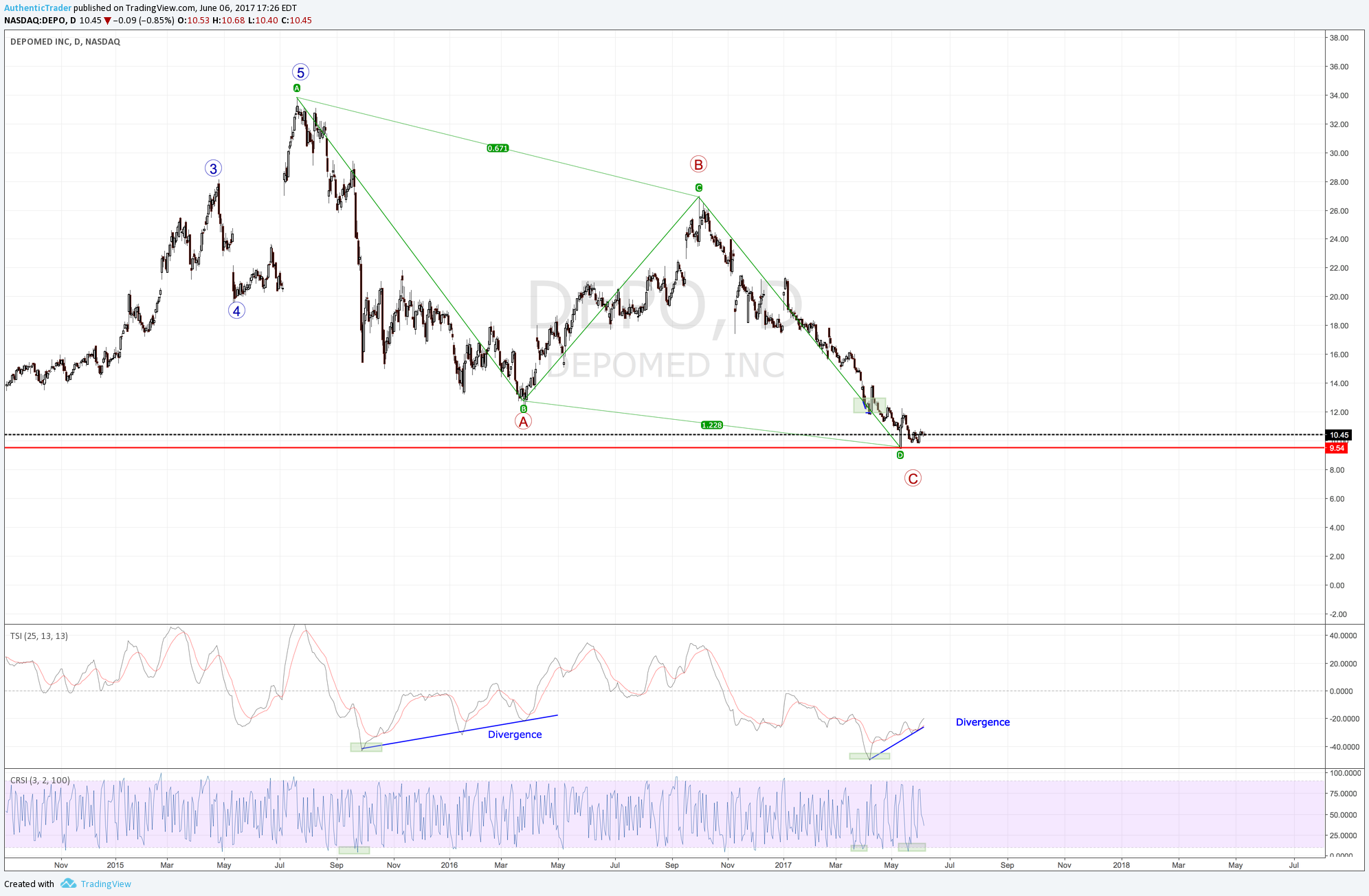Select the Divergence label near 2017 TSI
The image size is (1369, 896).
click(x=983, y=722)
